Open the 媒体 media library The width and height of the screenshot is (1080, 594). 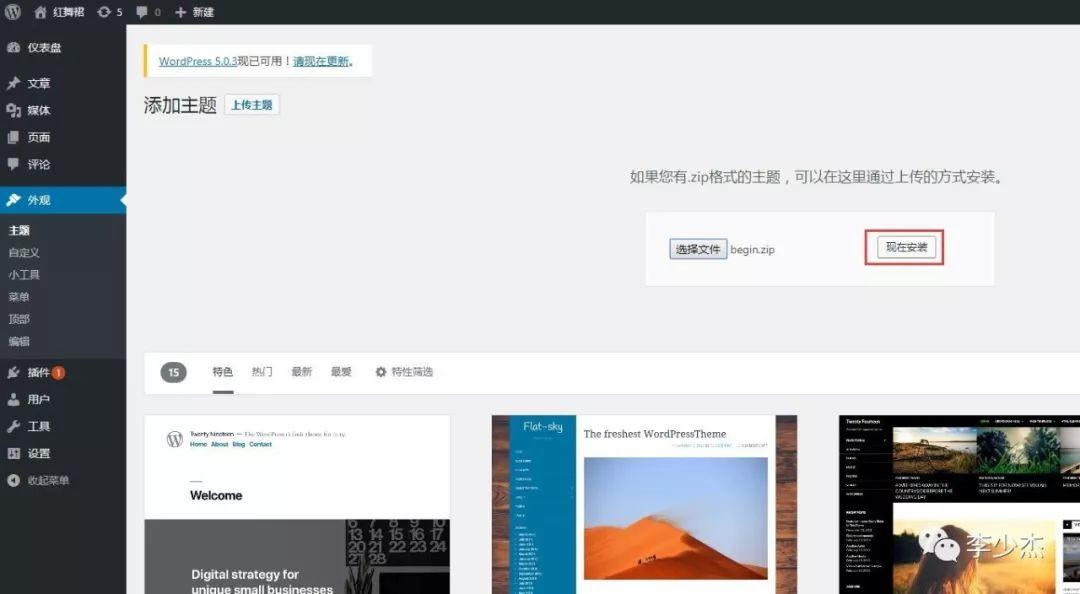coord(63,110)
